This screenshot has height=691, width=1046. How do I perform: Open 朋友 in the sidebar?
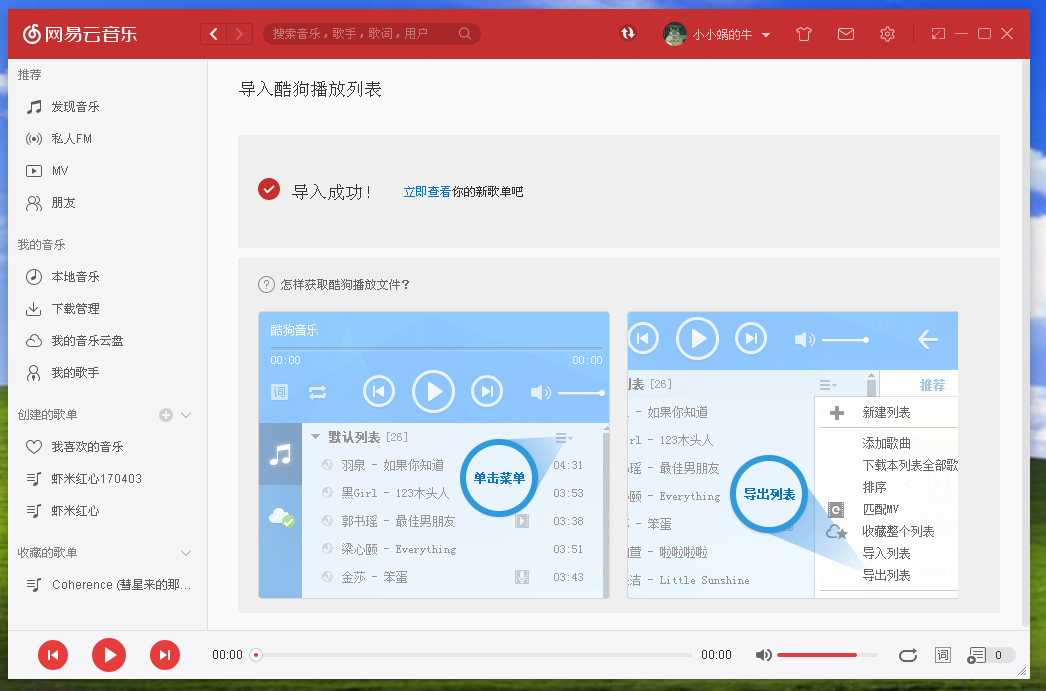coord(107,203)
